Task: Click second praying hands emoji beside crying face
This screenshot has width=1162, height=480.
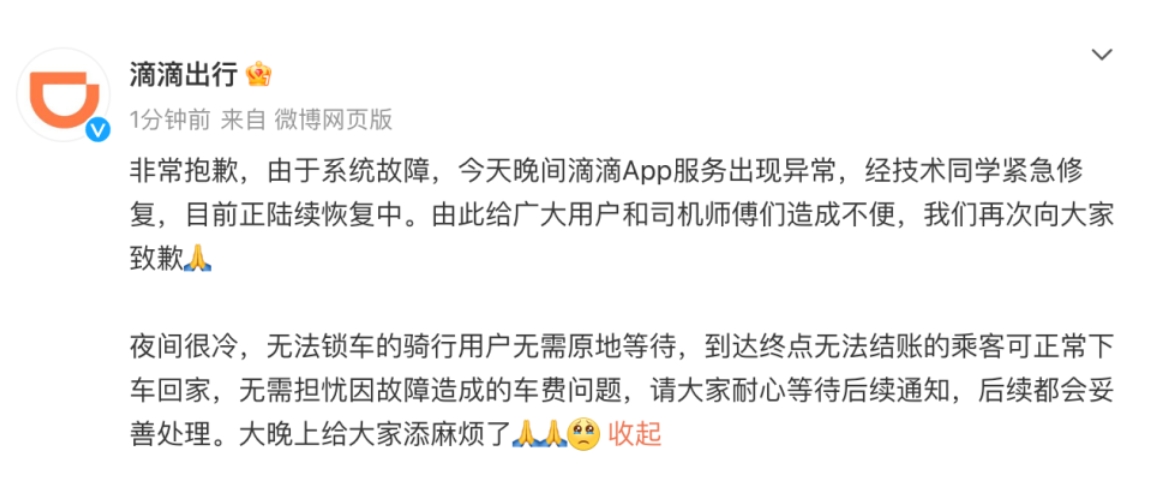Action: pyautogui.click(x=554, y=434)
